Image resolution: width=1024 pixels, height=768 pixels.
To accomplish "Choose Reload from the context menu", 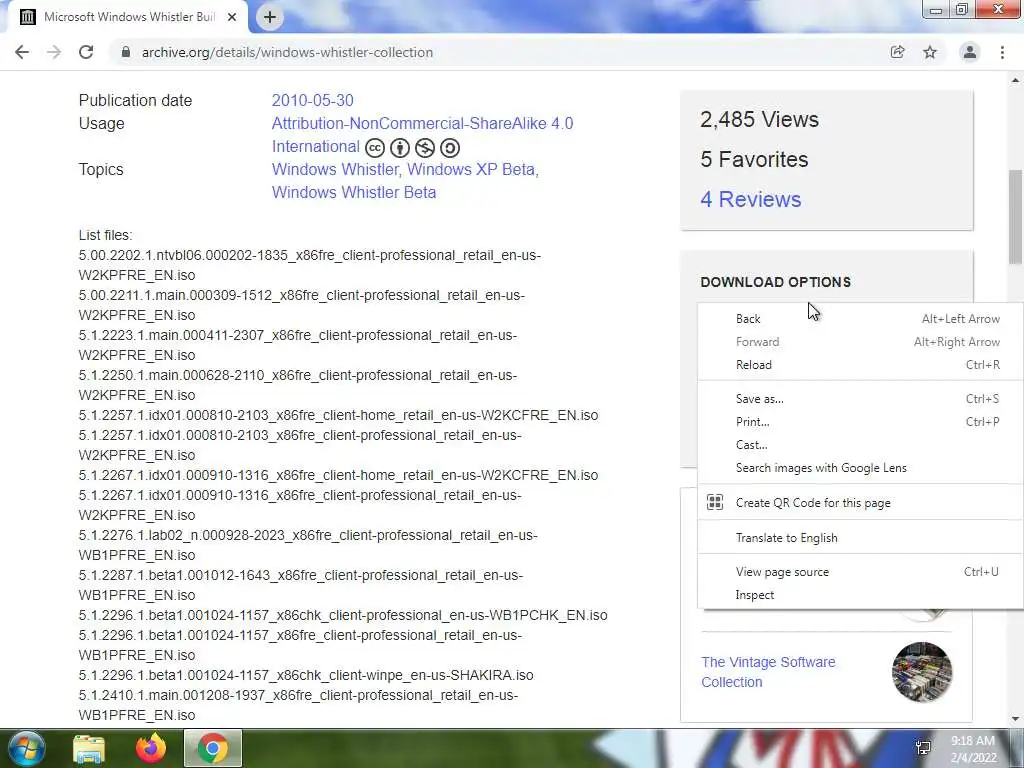I will click(859, 364).
